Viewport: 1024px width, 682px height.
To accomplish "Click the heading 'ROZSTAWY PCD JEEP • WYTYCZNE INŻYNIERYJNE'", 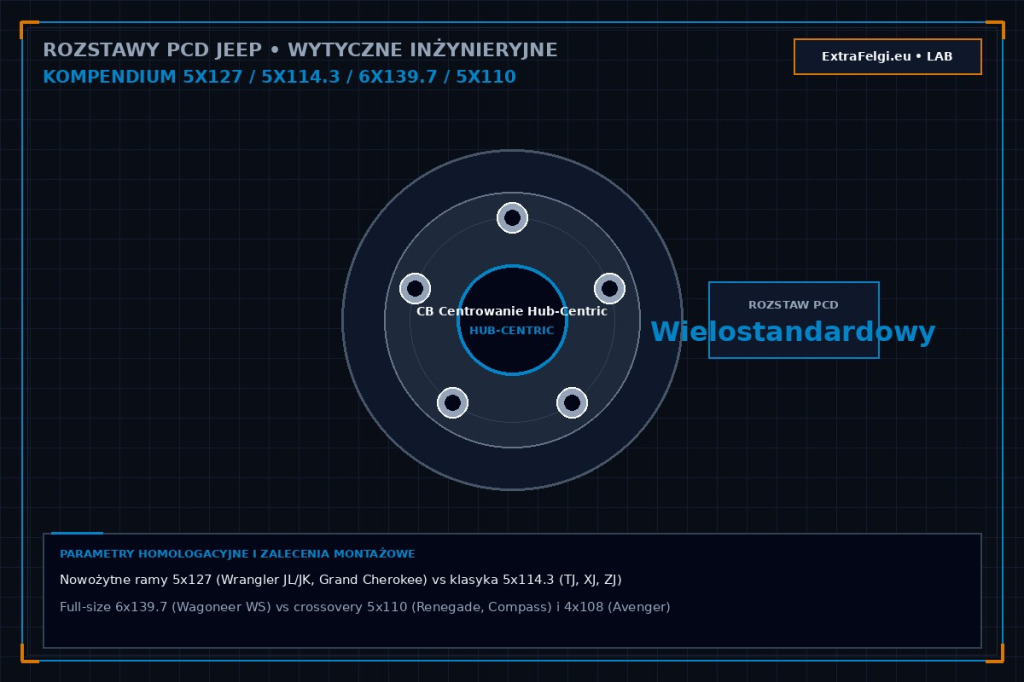I will click(300, 50).
